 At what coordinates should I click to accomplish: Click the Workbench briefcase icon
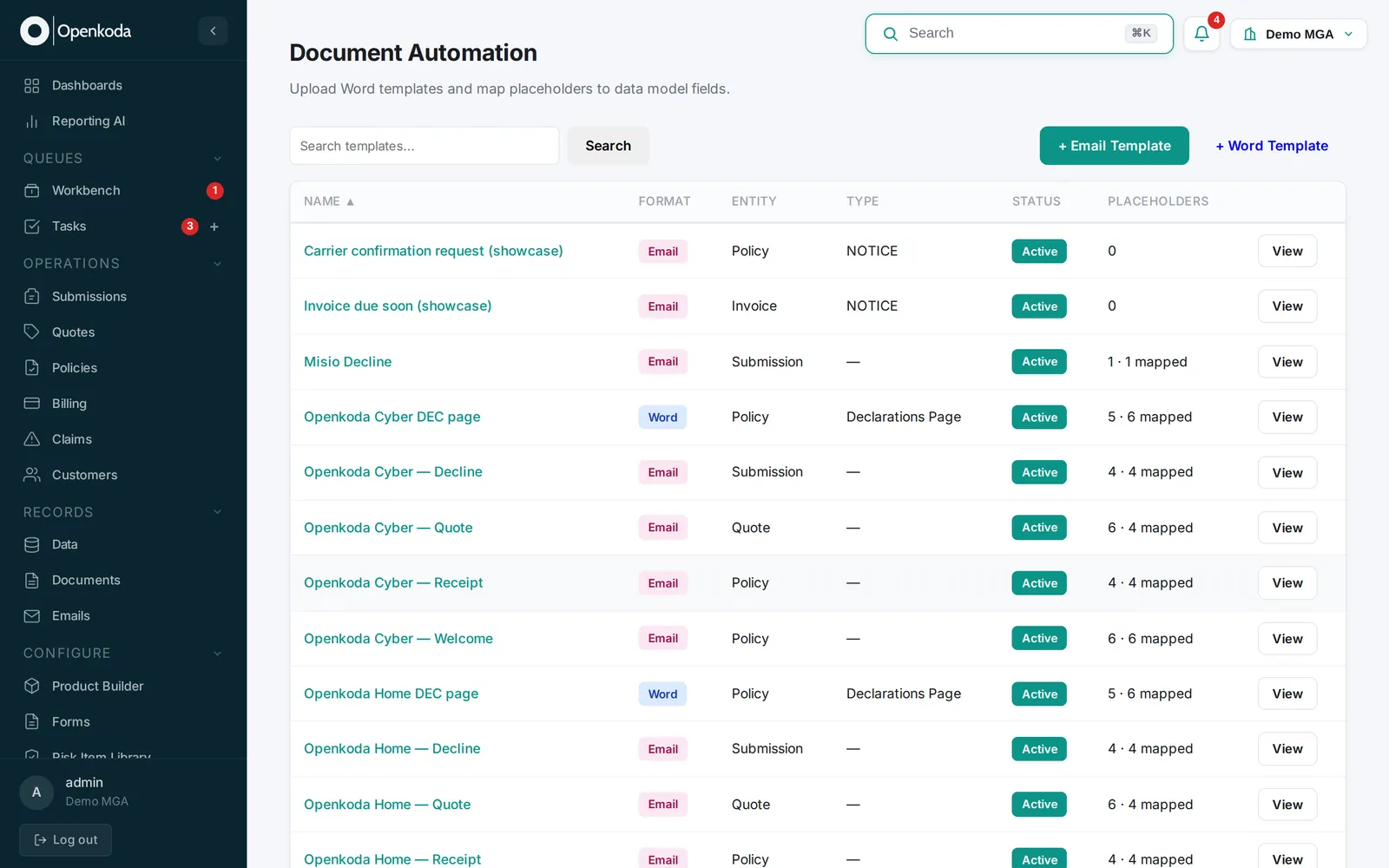coord(32,190)
